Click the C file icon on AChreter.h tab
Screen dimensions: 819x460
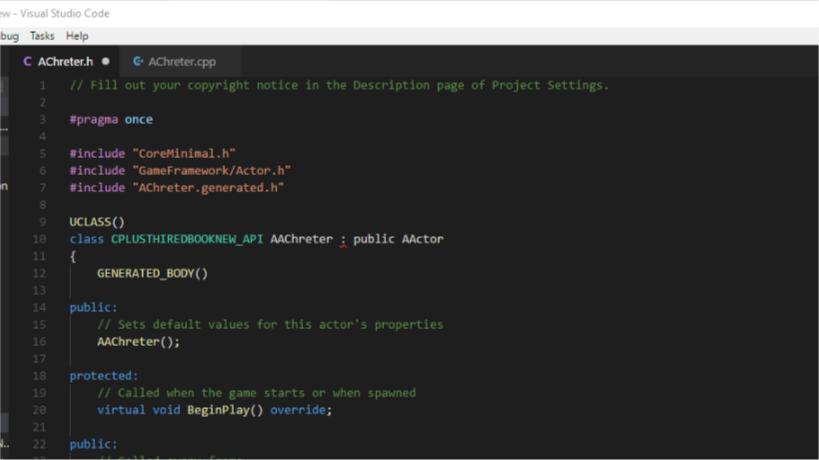pos(28,62)
